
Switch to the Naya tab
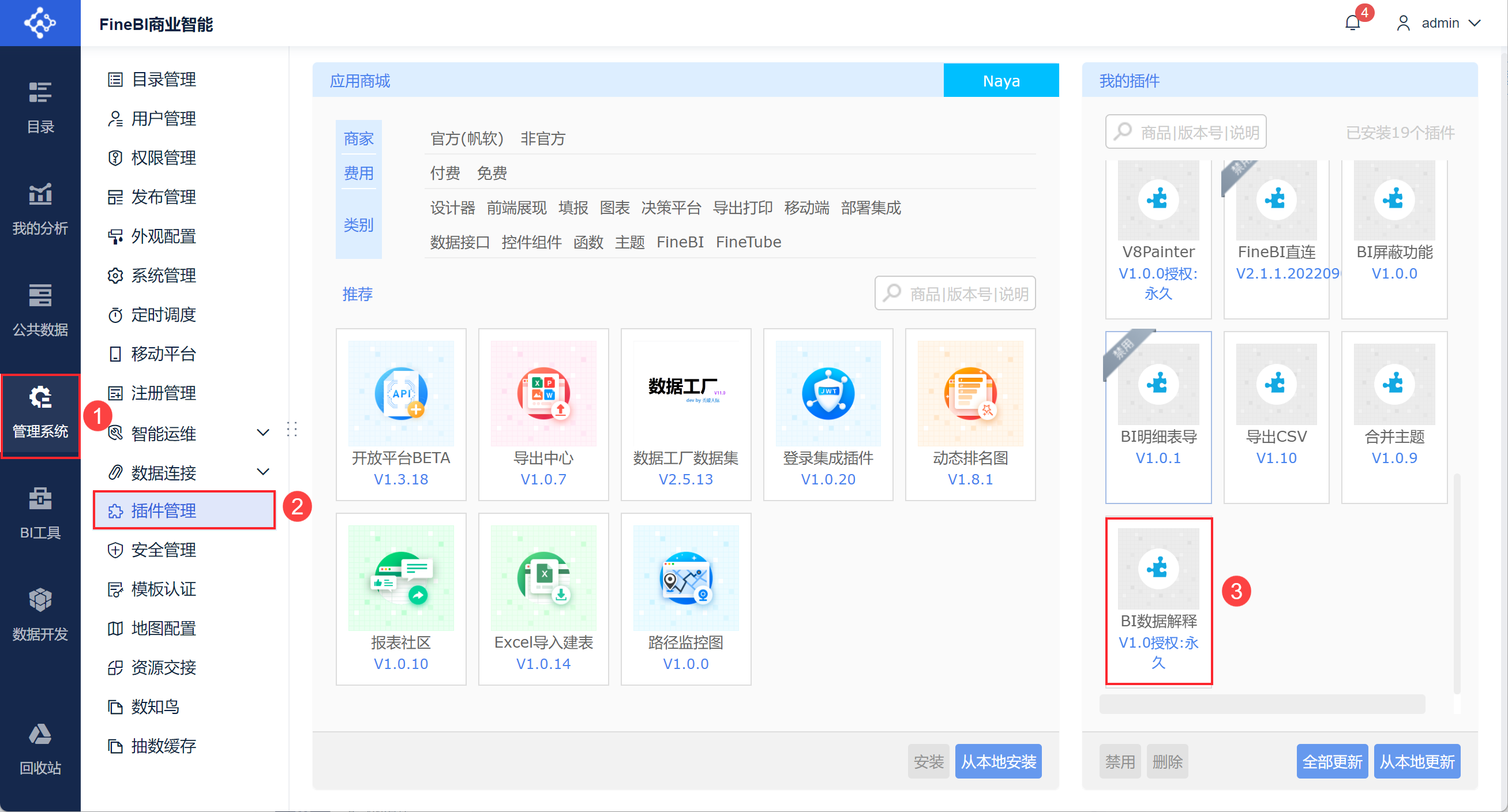click(x=1000, y=81)
